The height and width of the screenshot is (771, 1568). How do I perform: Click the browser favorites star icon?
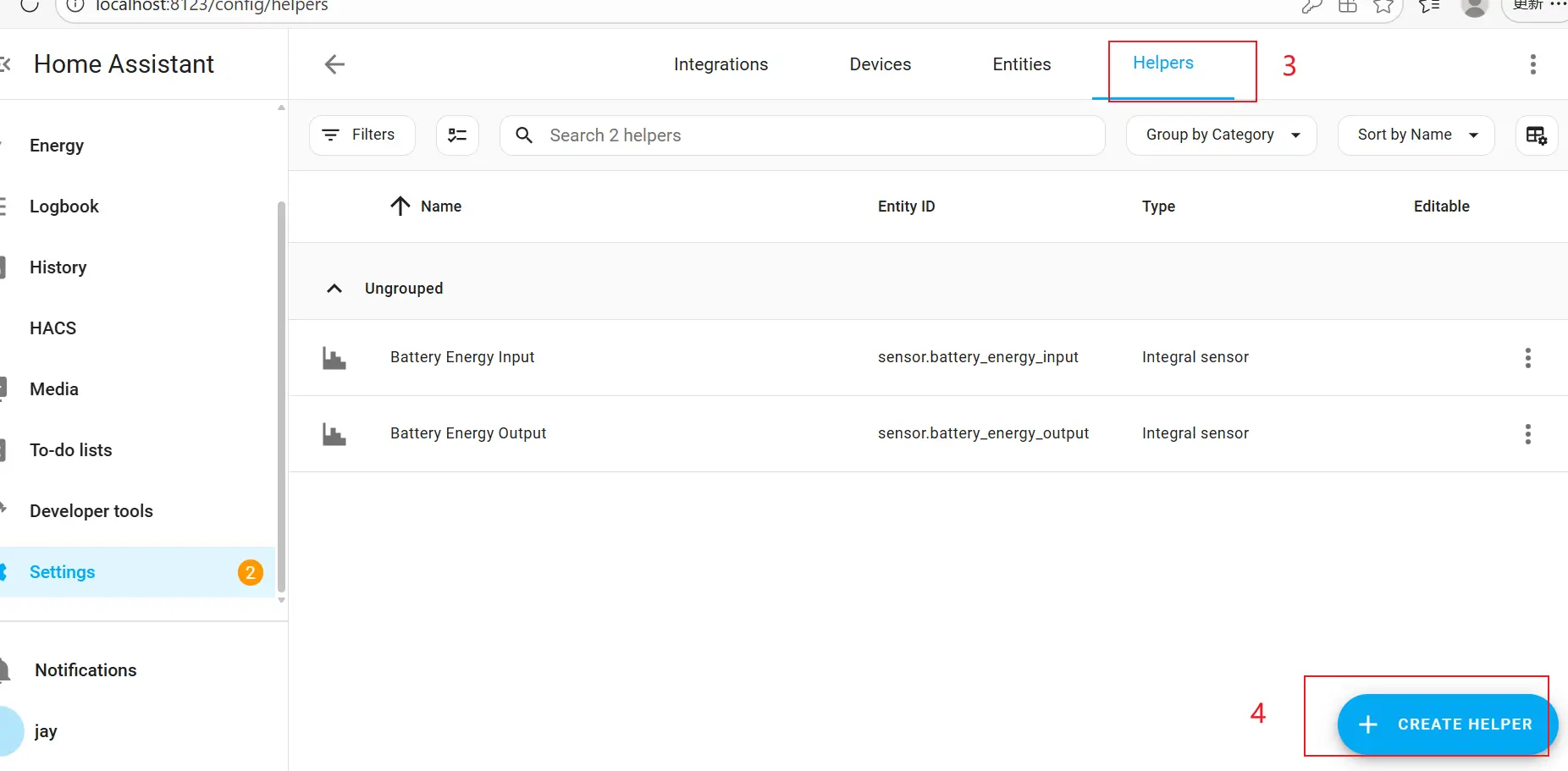tap(1383, 7)
